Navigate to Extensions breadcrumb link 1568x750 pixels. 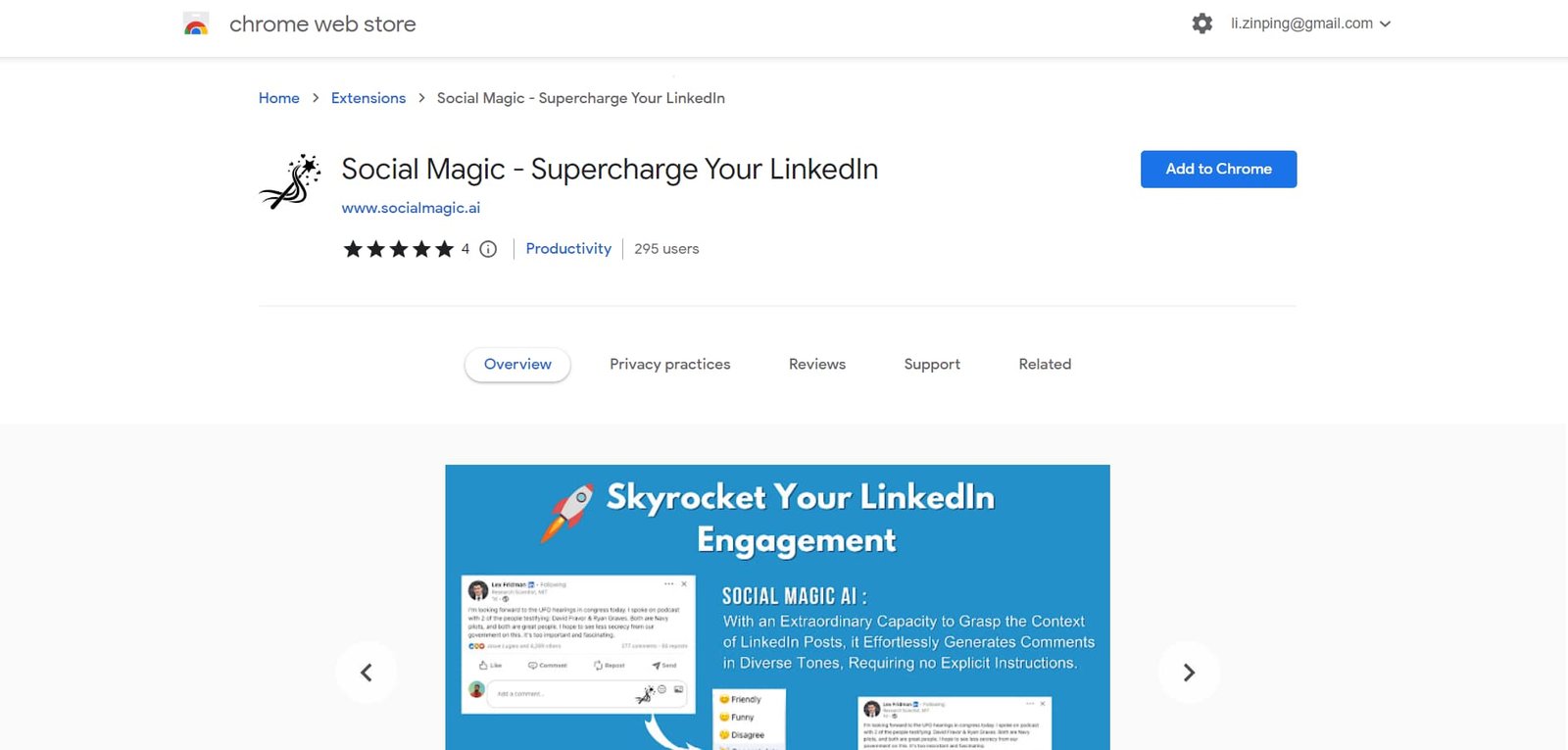368,98
